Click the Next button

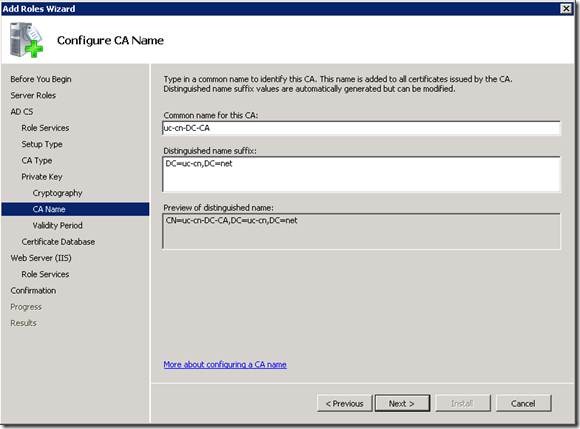pos(402,403)
